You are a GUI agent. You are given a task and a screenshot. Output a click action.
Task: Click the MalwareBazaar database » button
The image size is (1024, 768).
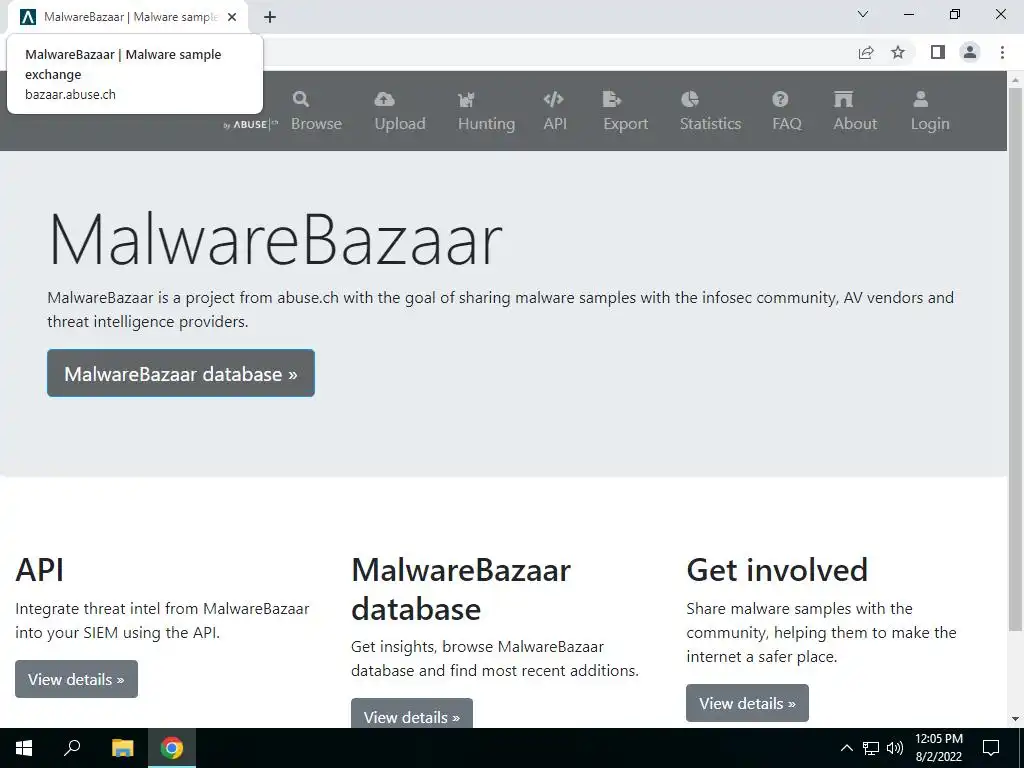coord(181,373)
